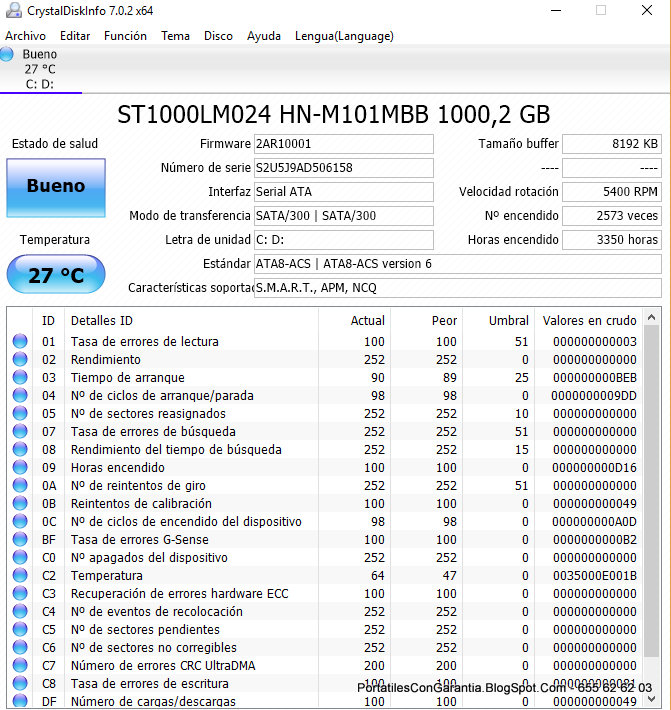Click the features field S.M.A.R.T., APM, NCQ

point(458,288)
